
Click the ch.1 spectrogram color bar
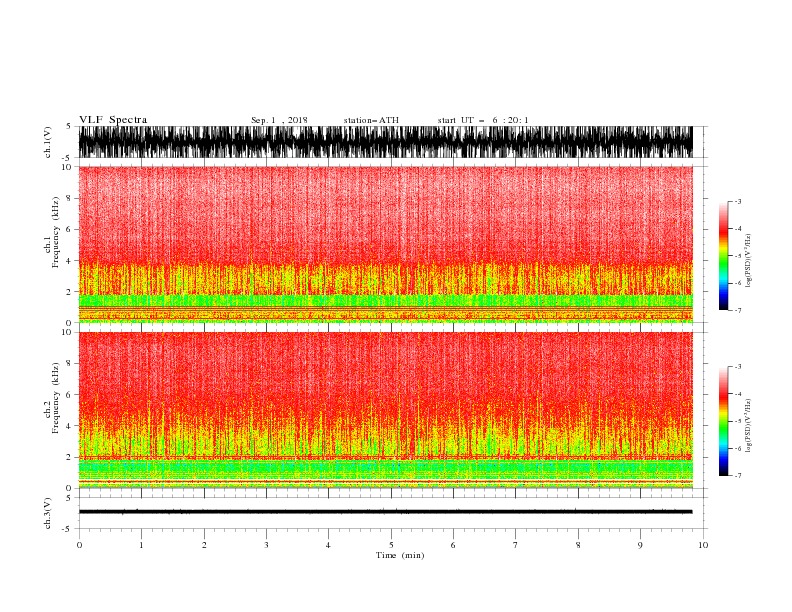723,256
